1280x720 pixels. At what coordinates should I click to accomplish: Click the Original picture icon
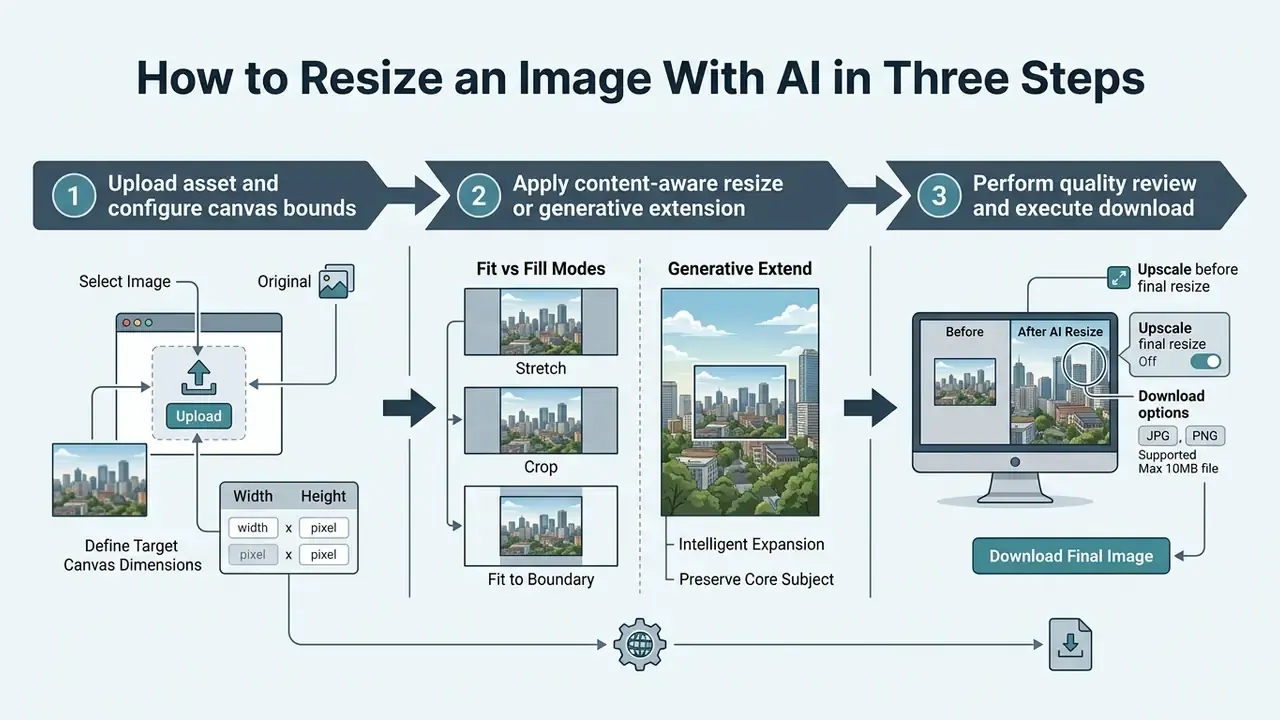click(336, 282)
